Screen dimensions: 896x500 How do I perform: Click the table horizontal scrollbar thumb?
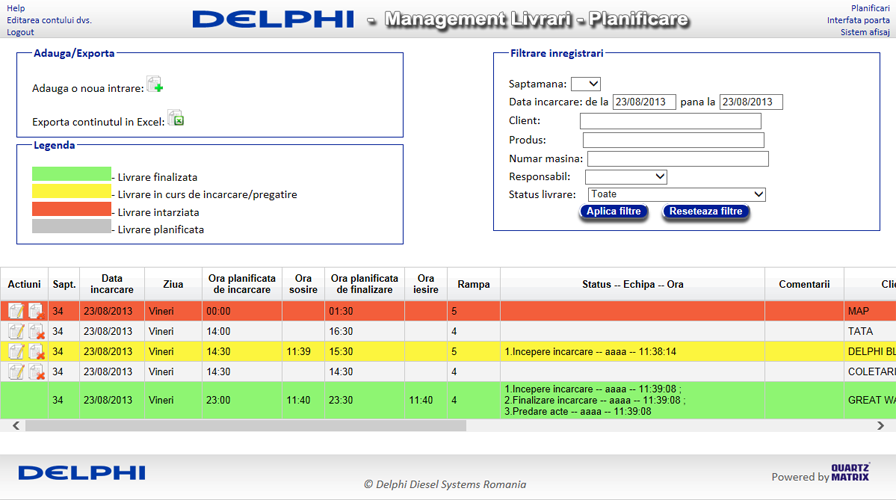tap(246, 426)
